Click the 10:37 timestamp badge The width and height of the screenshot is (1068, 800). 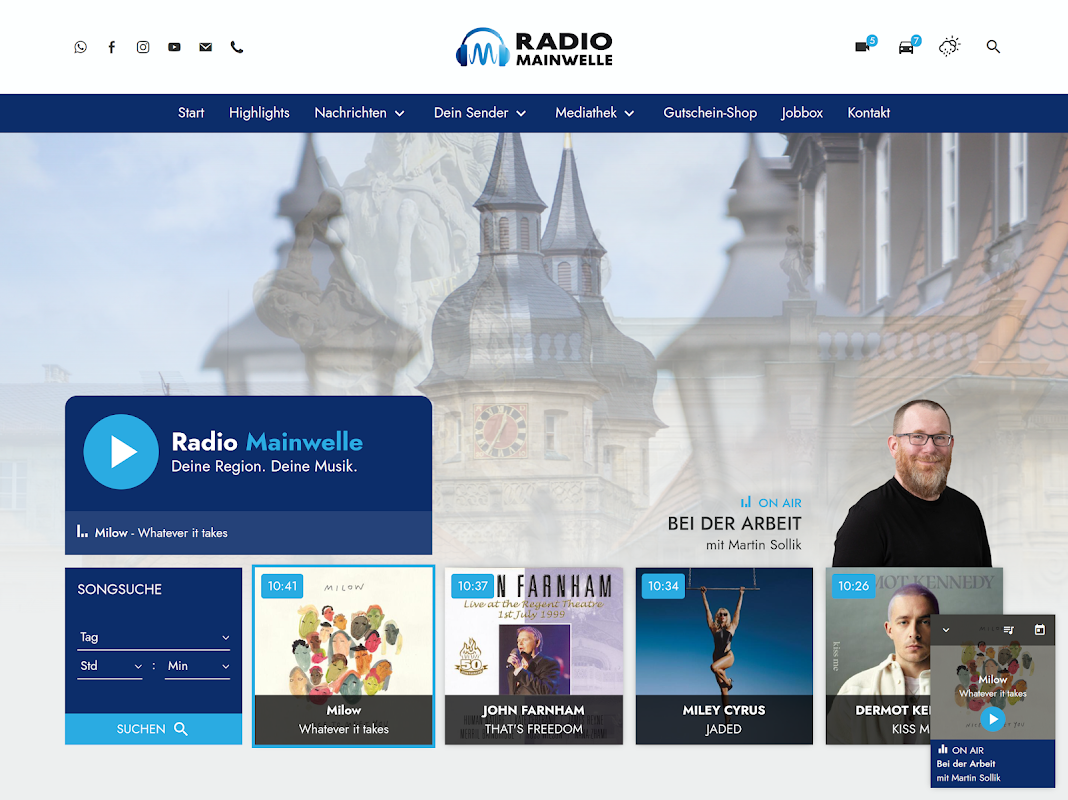(473, 586)
